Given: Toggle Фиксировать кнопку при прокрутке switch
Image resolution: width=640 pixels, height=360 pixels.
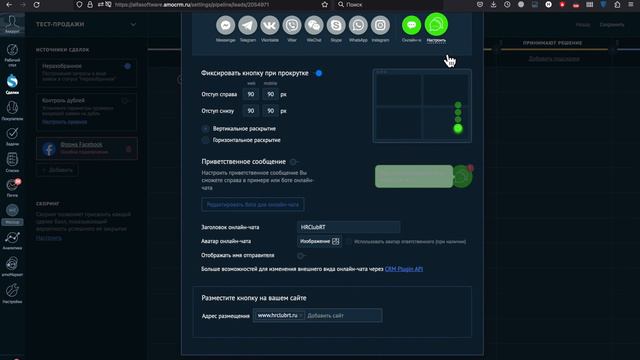Looking at the screenshot, I should [319, 73].
